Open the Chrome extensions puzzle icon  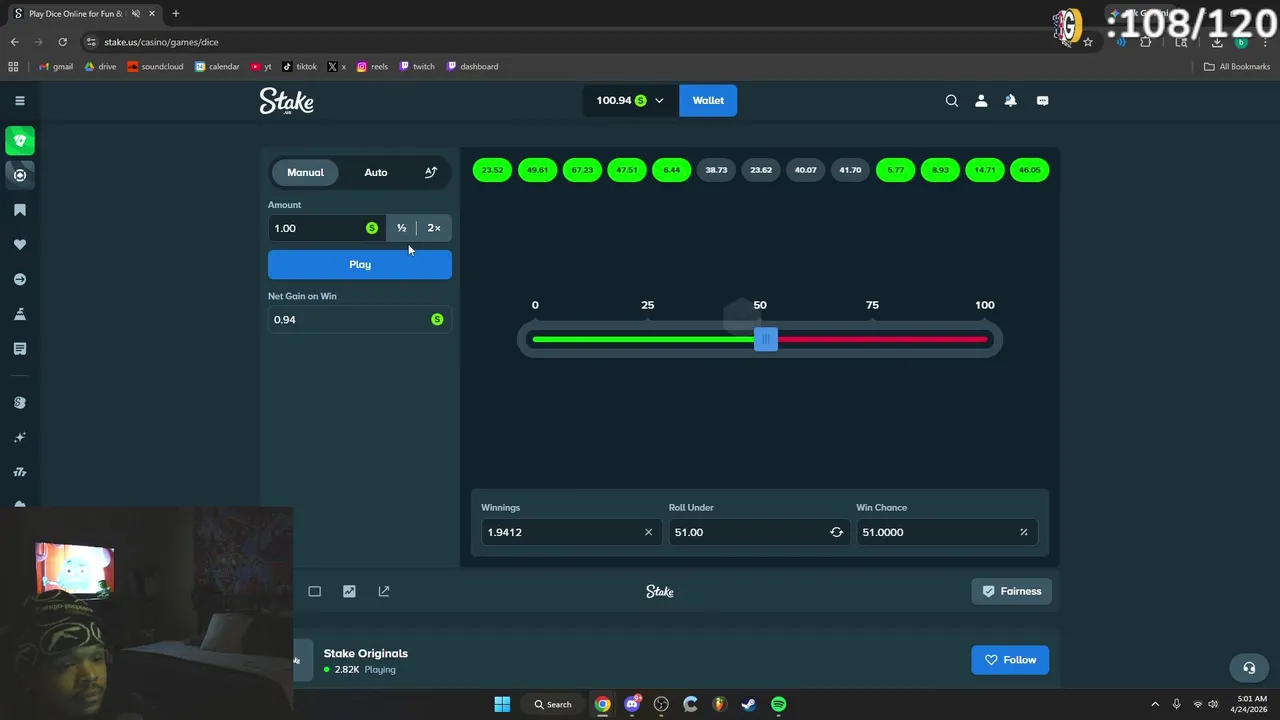1146,42
